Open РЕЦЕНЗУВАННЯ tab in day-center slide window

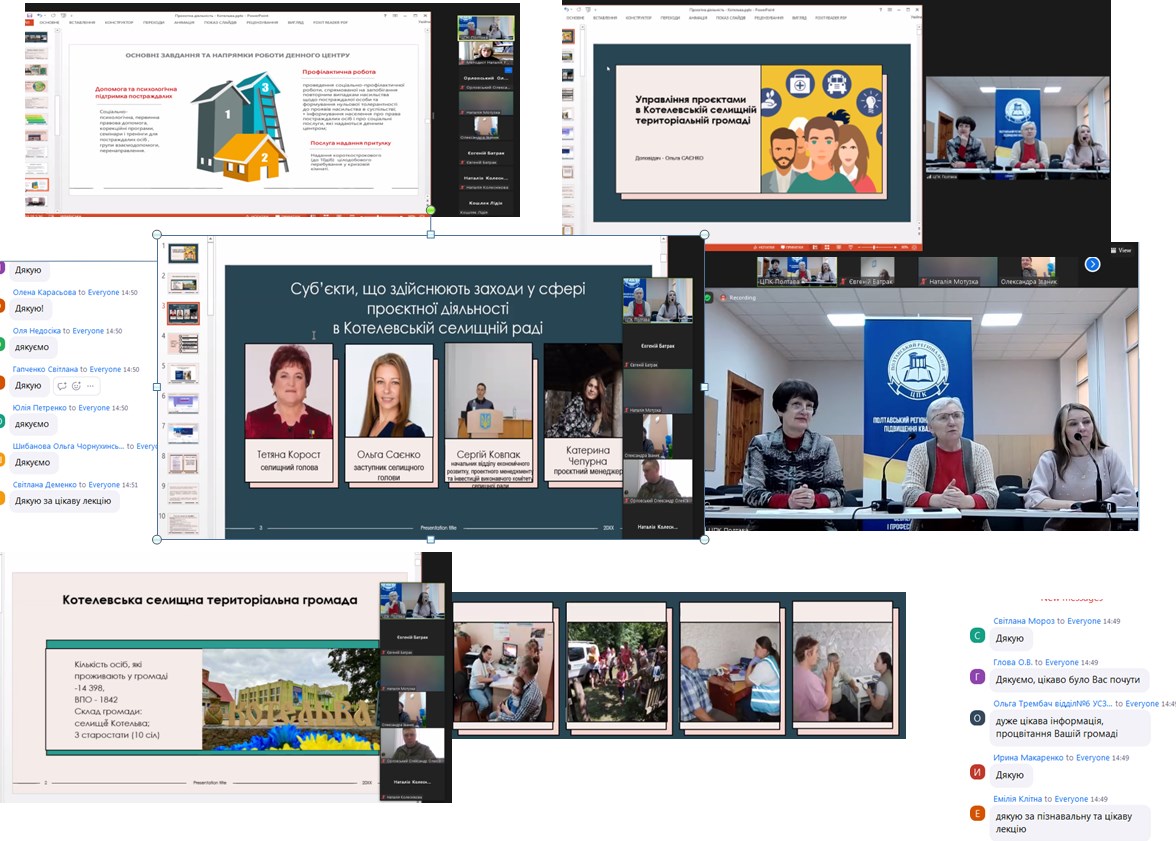tap(262, 23)
